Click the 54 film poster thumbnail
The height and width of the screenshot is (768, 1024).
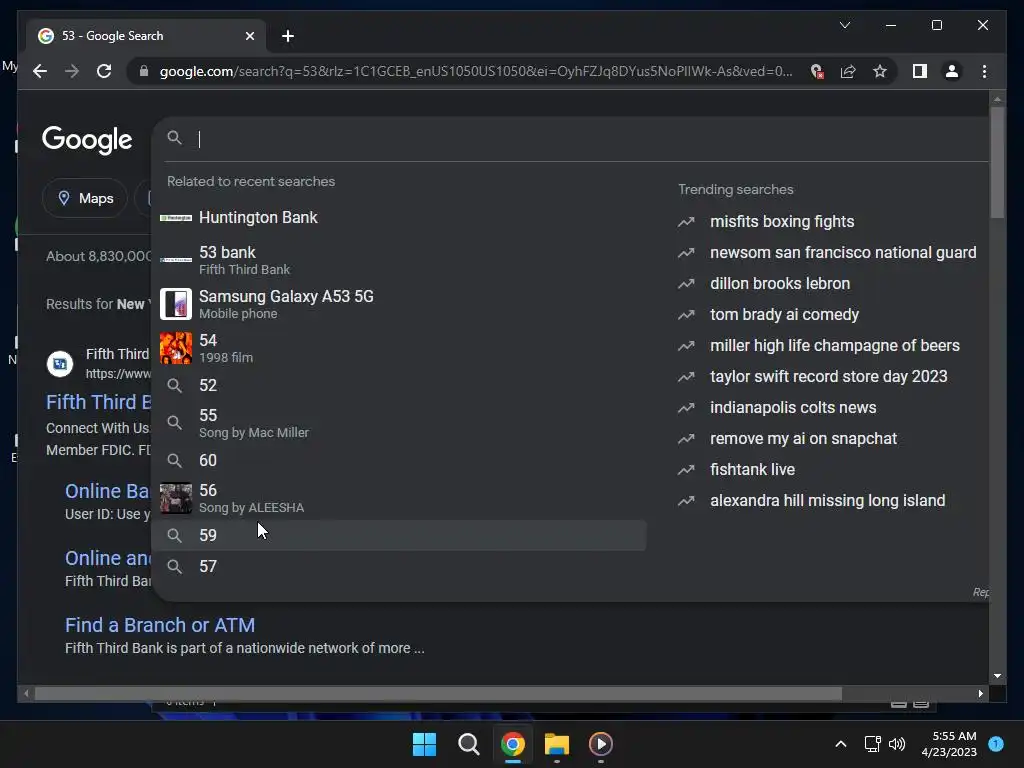(x=176, y=347)
